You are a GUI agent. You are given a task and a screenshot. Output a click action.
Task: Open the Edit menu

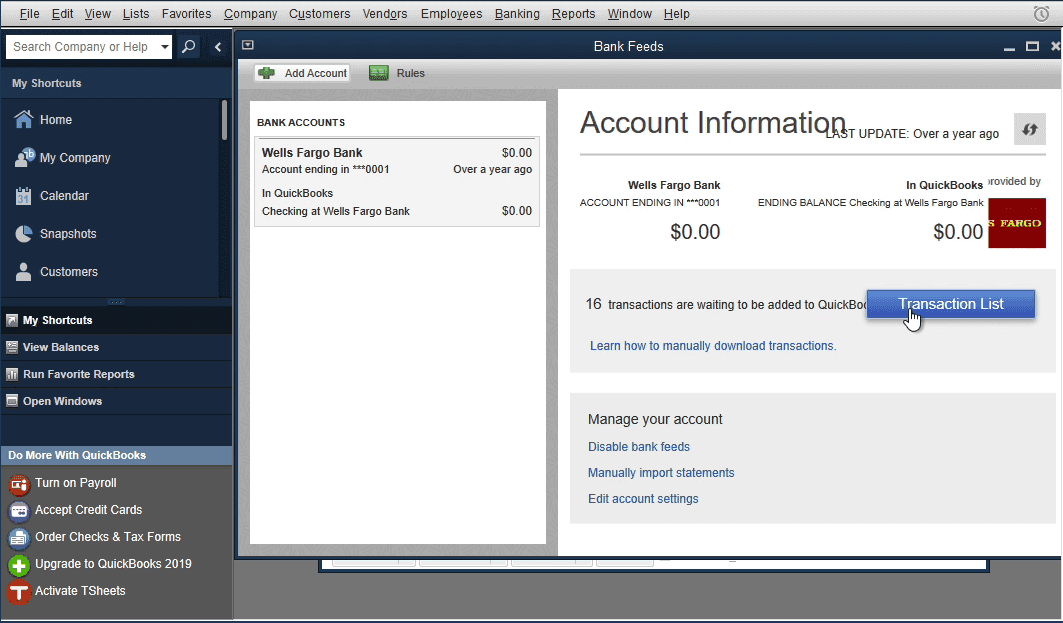(x=62, y=14)
